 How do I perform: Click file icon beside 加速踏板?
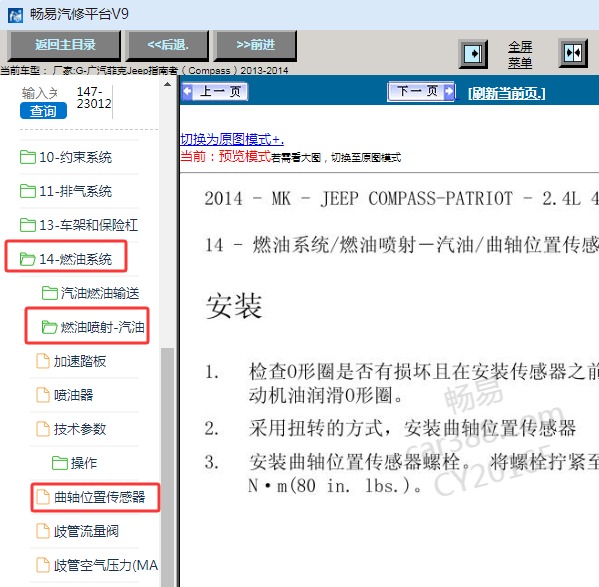tap(43, 361)
